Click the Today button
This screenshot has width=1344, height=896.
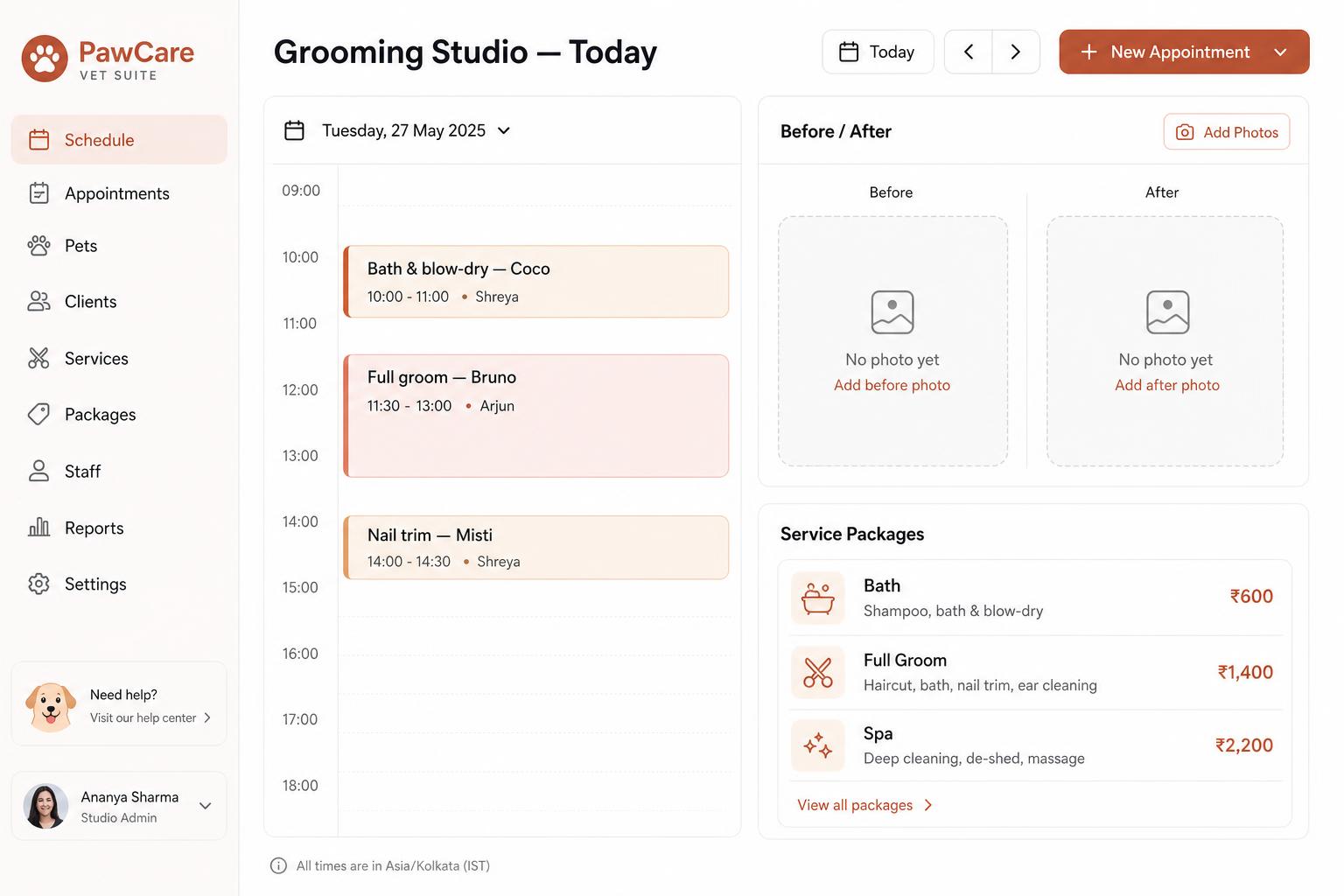(878, 52)
